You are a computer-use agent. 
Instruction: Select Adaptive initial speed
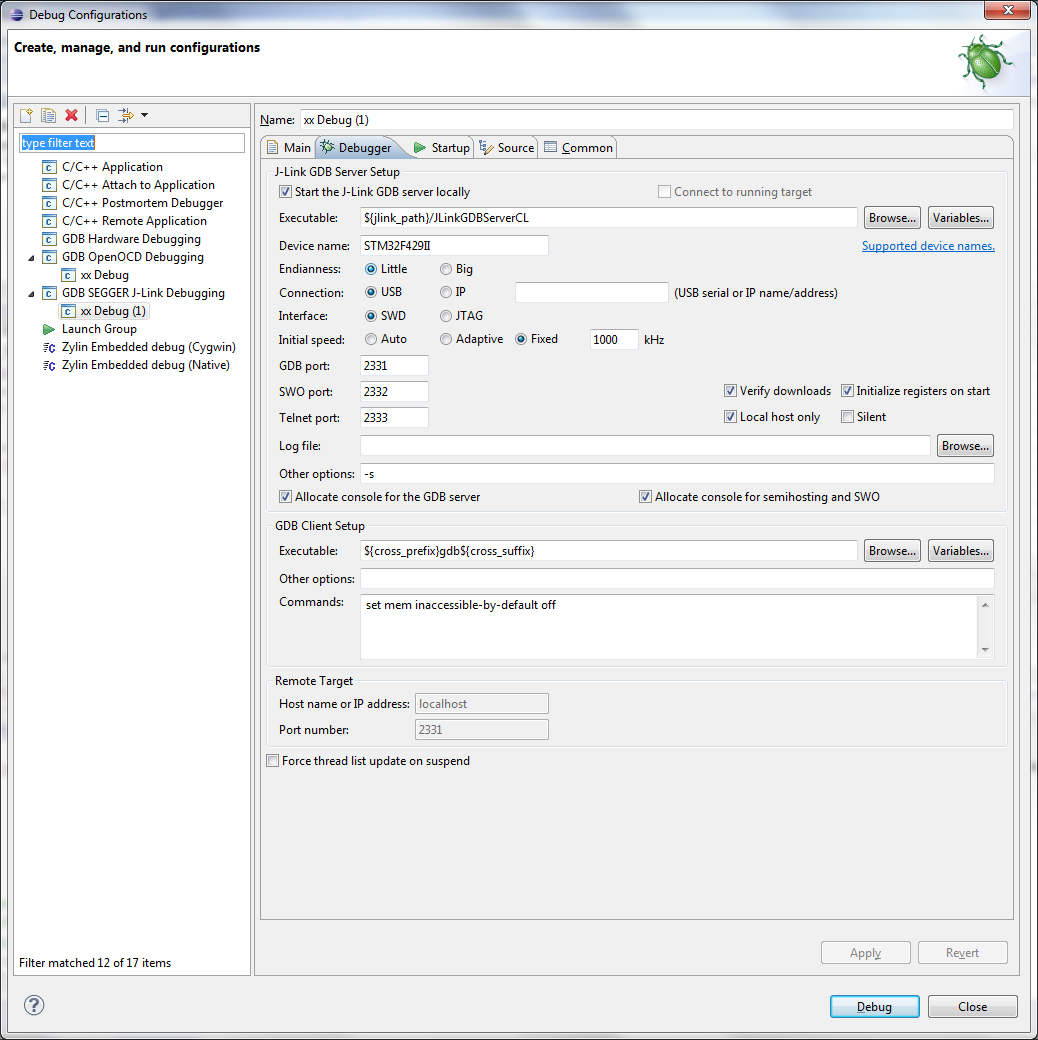point(446,340)
